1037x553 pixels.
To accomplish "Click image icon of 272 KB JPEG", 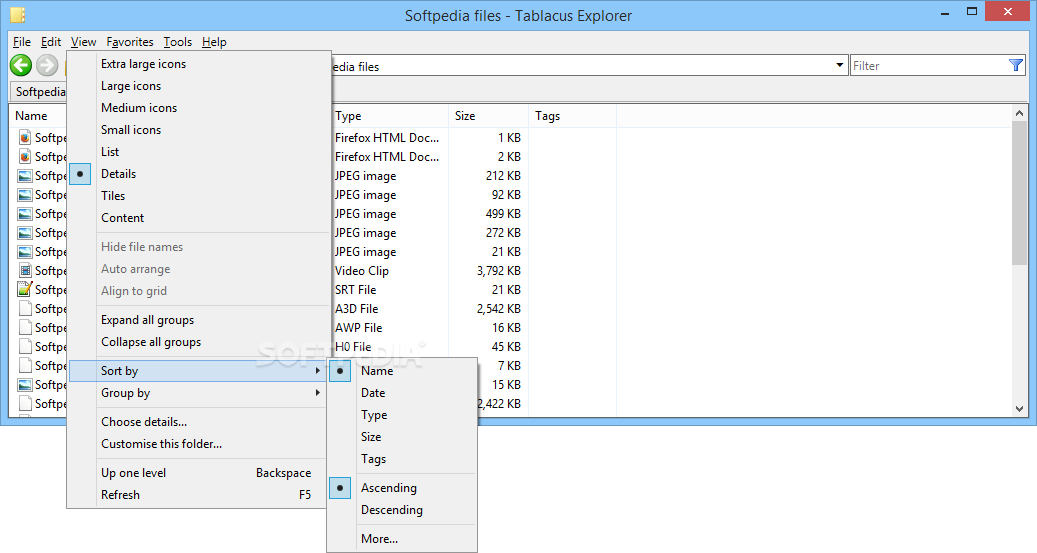I will pos(25,233).
